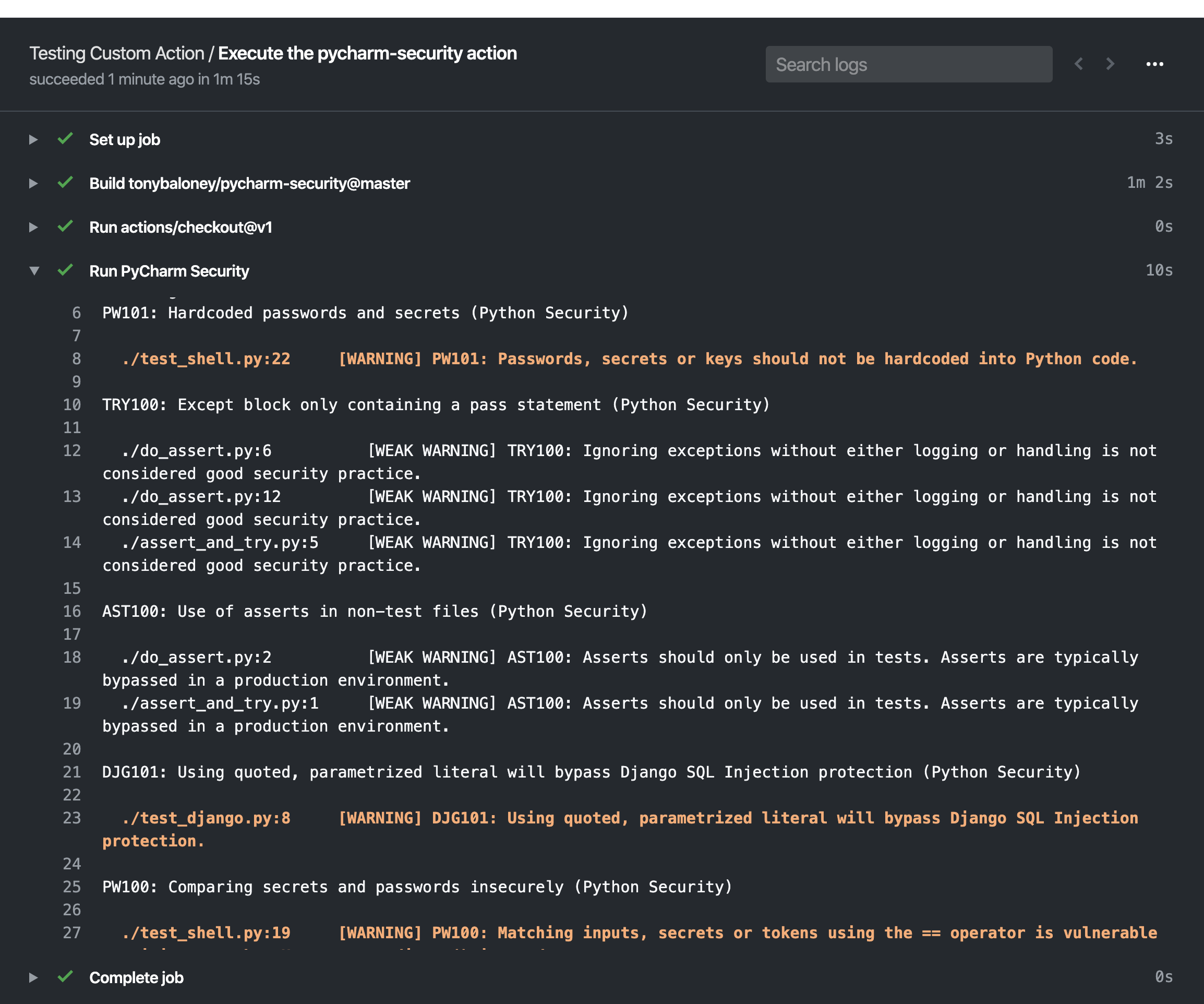The height and width of the screenshot is (1004, 1204).
Task: Expand the Build tonybaloney/pycharm-security@master step
Action: click(33, 184)
